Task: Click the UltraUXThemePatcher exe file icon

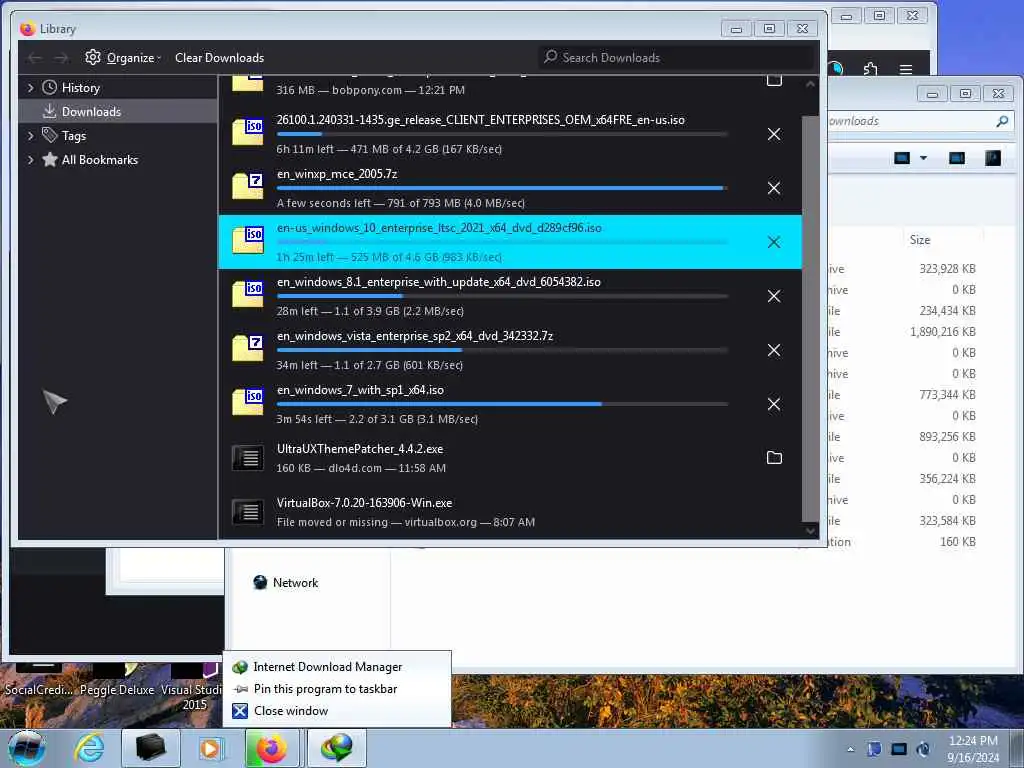Action: 248,458
